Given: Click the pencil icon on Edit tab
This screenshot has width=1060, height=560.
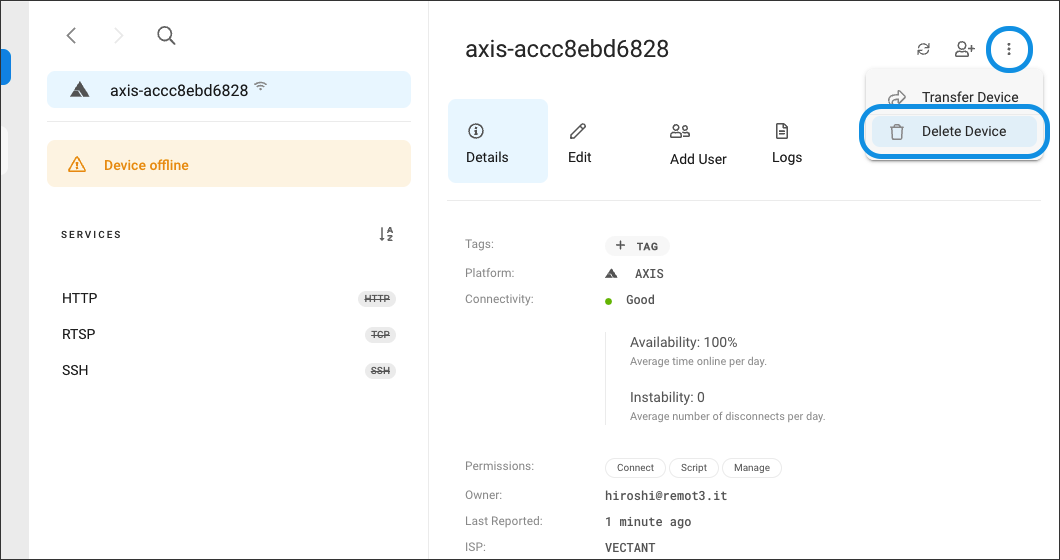Looking at the screenshot, I should point(578,131).
